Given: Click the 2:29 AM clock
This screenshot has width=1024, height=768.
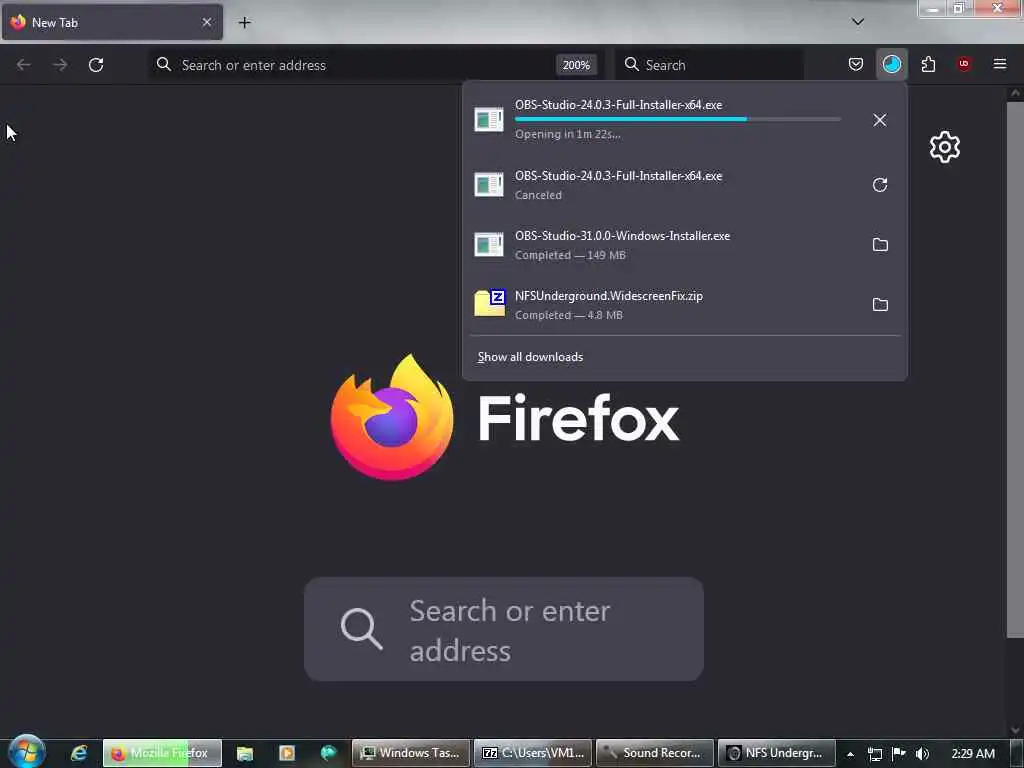Looking at the screenshot, I should [973, 753].
